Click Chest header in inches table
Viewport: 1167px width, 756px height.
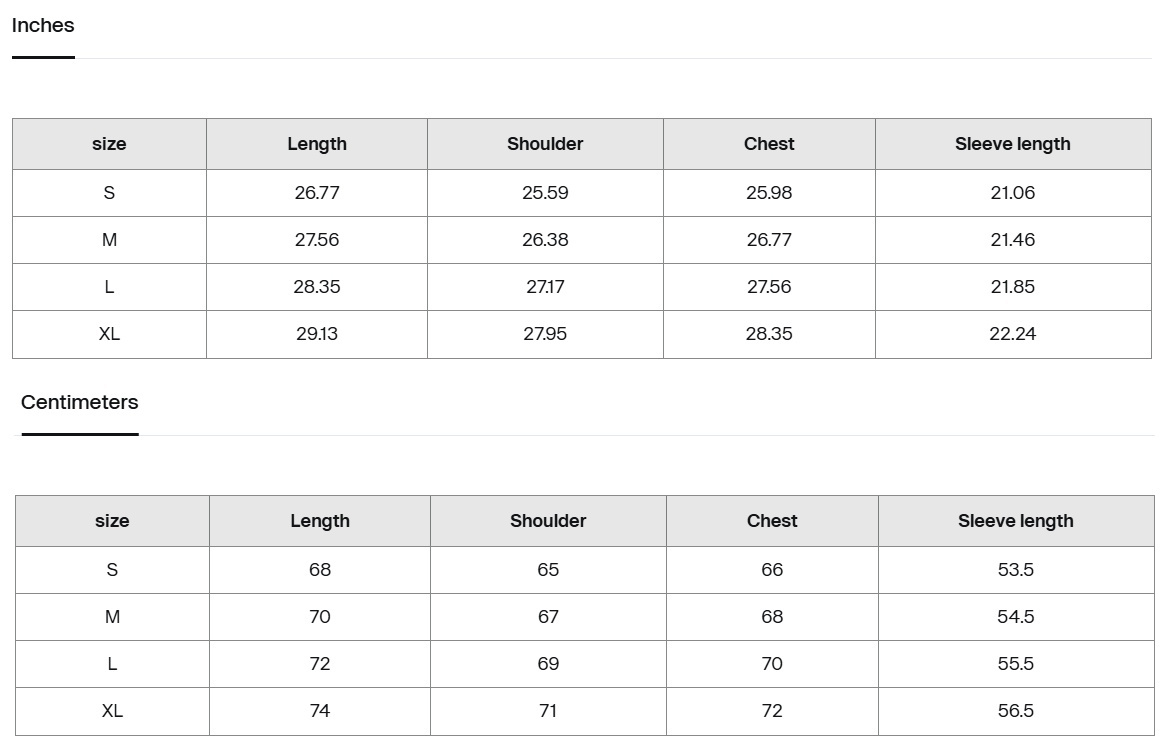[x=769, y=144]
